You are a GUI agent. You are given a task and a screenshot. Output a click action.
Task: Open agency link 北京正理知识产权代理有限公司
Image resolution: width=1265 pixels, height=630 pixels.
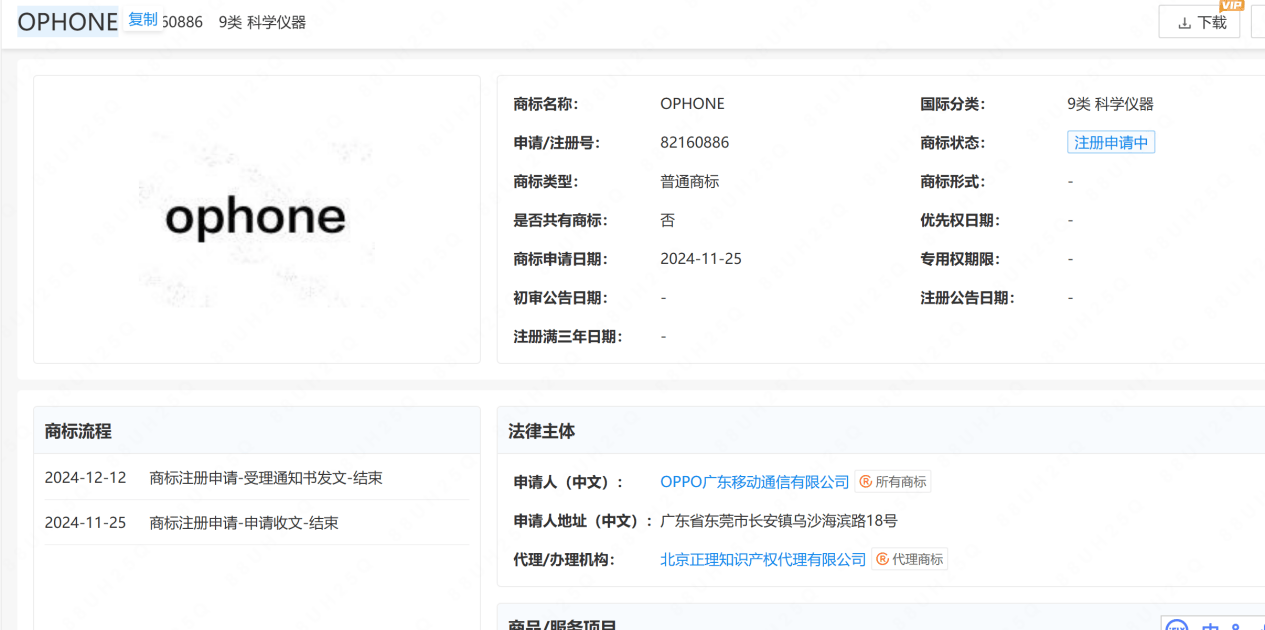click(x=763, y=559)
